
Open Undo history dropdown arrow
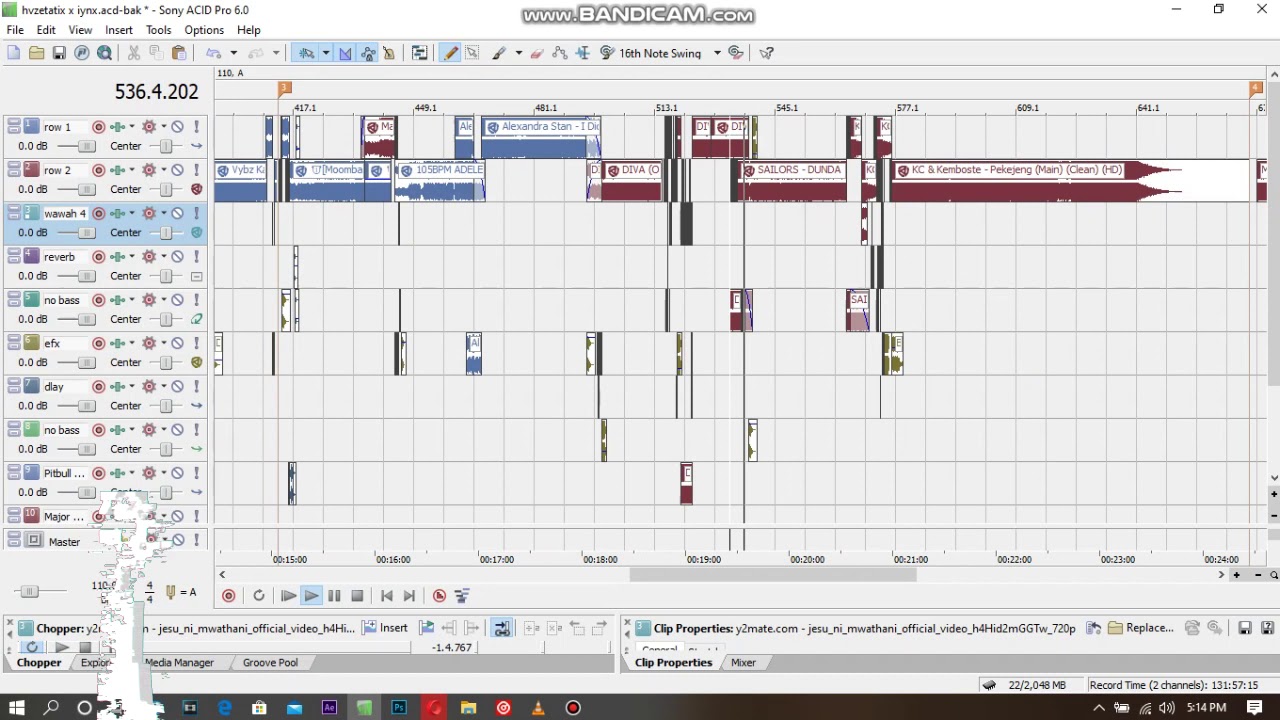click(233, 53)
